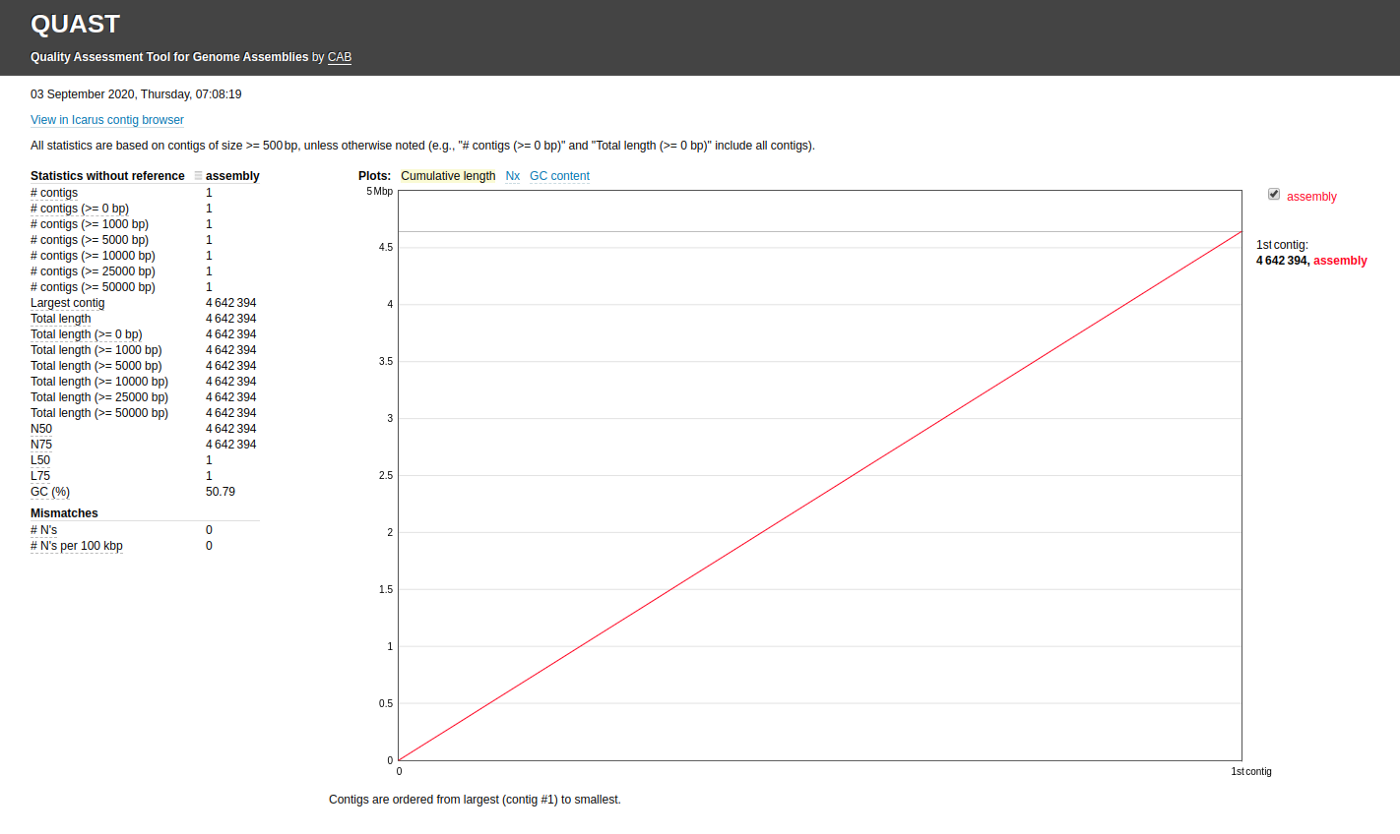
Task: Click the # contigs (>= 1000 bp) label
Action: click(89, 224)
